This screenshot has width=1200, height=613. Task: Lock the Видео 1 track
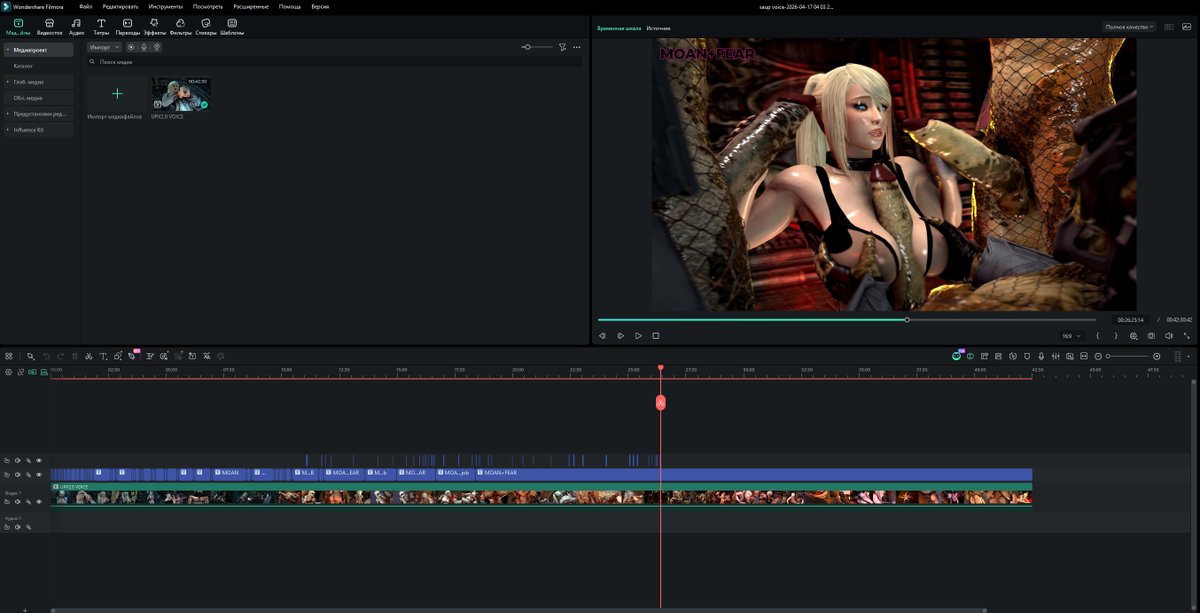pyautogui.click(x=7, y=502)
